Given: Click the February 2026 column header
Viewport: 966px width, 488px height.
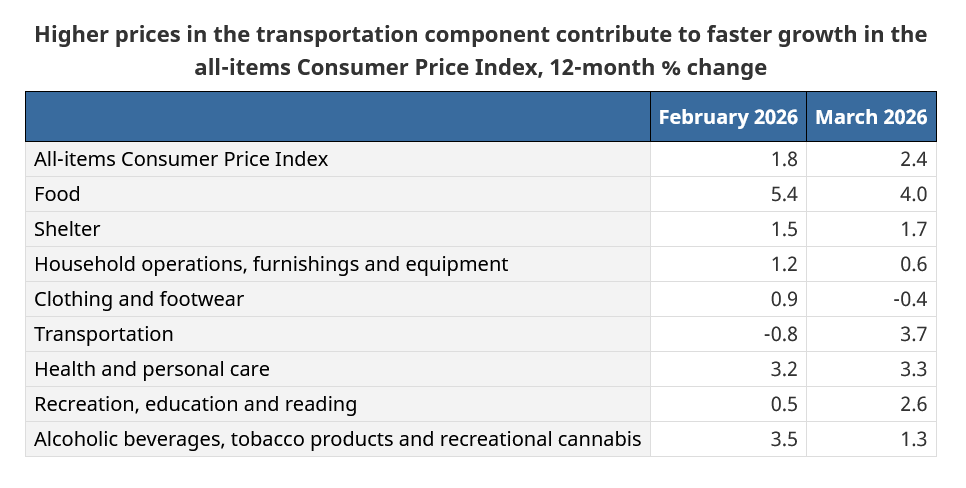Looking at the screenshot, I should coord(728,116).
